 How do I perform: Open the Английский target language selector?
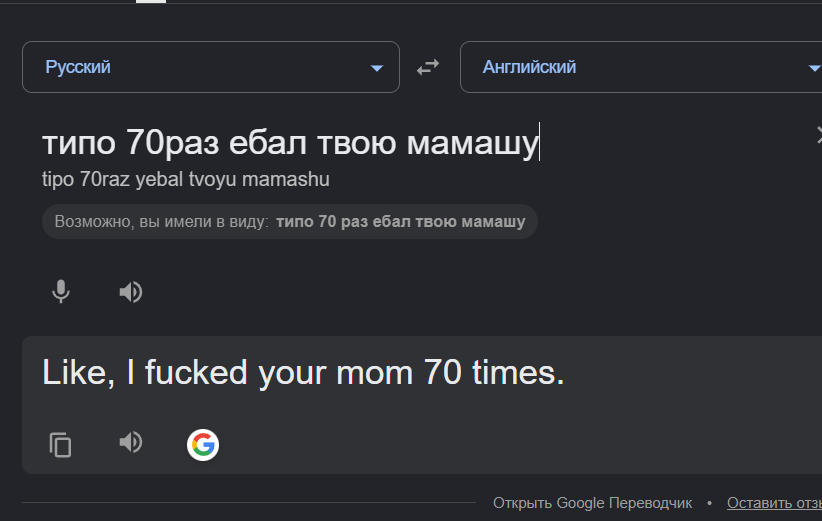pyautogui.click(x=641, y=67)
